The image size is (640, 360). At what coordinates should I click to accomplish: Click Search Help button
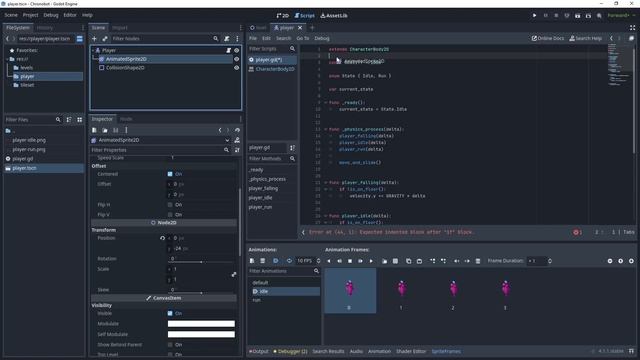tap(585, 38)
